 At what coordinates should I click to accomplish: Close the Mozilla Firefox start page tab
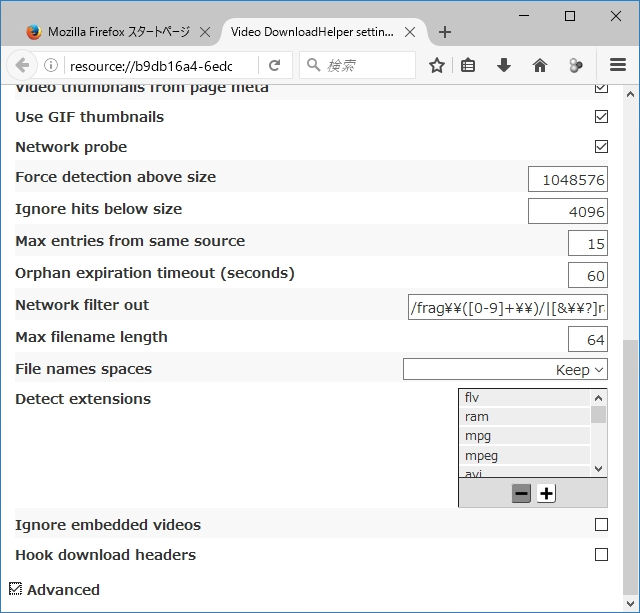[x=205, y=32]
